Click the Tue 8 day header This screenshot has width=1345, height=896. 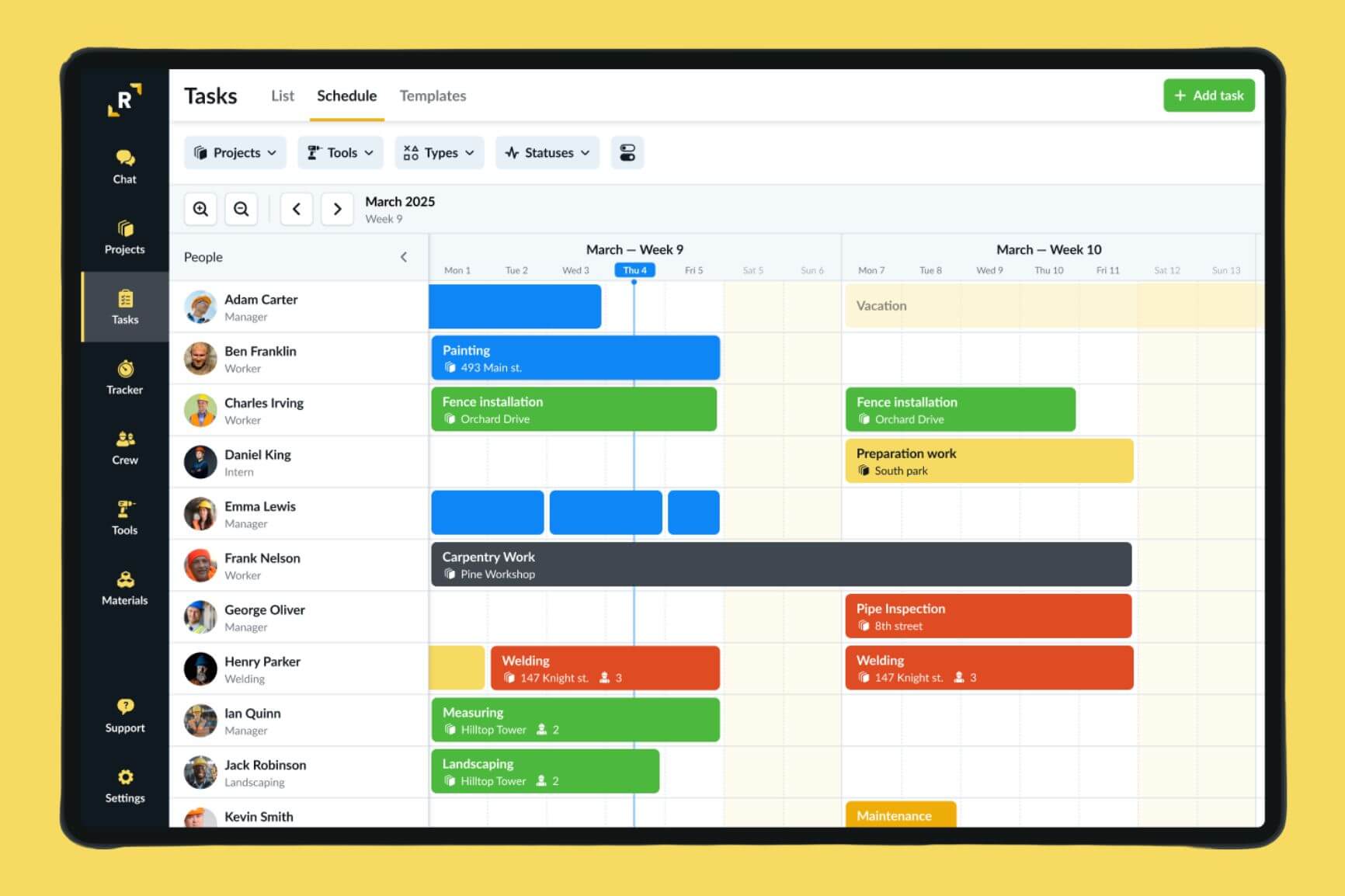pyautogui.click(x=930, y=270)
